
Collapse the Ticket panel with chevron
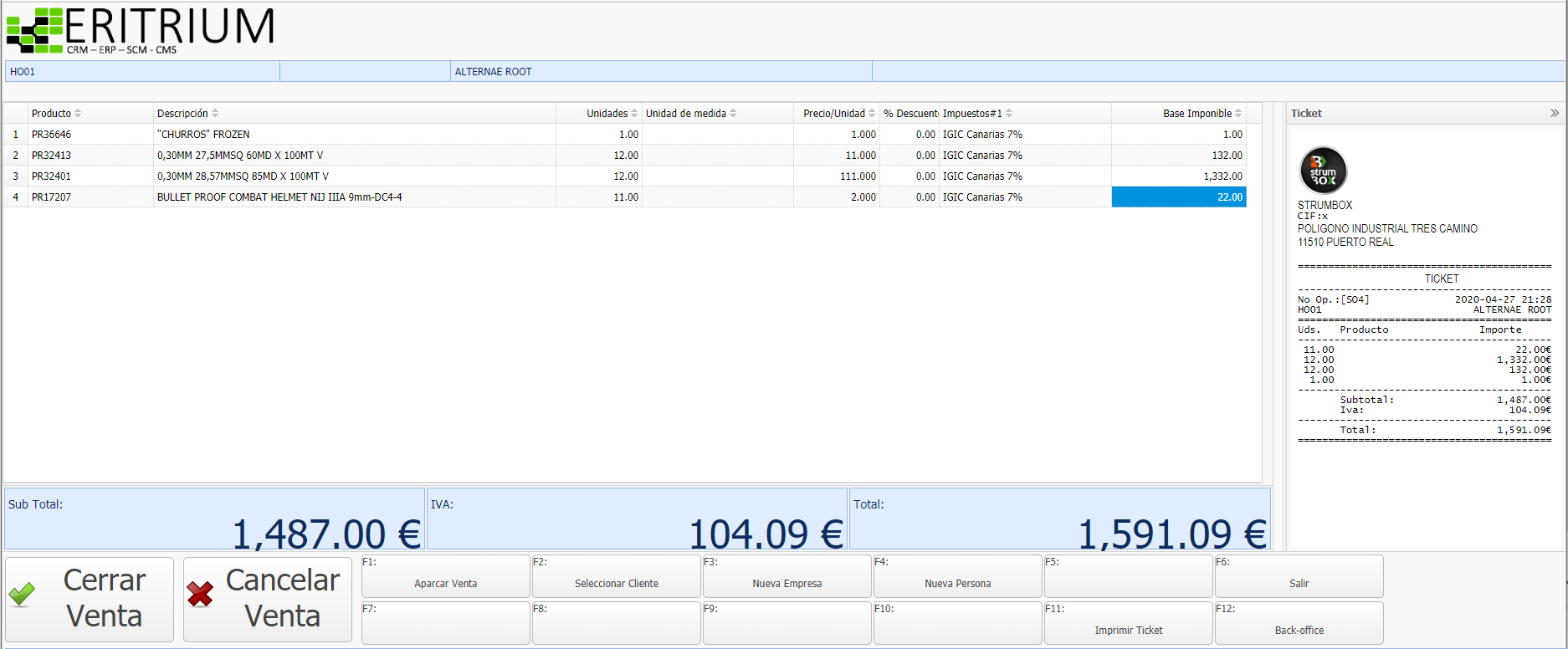1554,113
